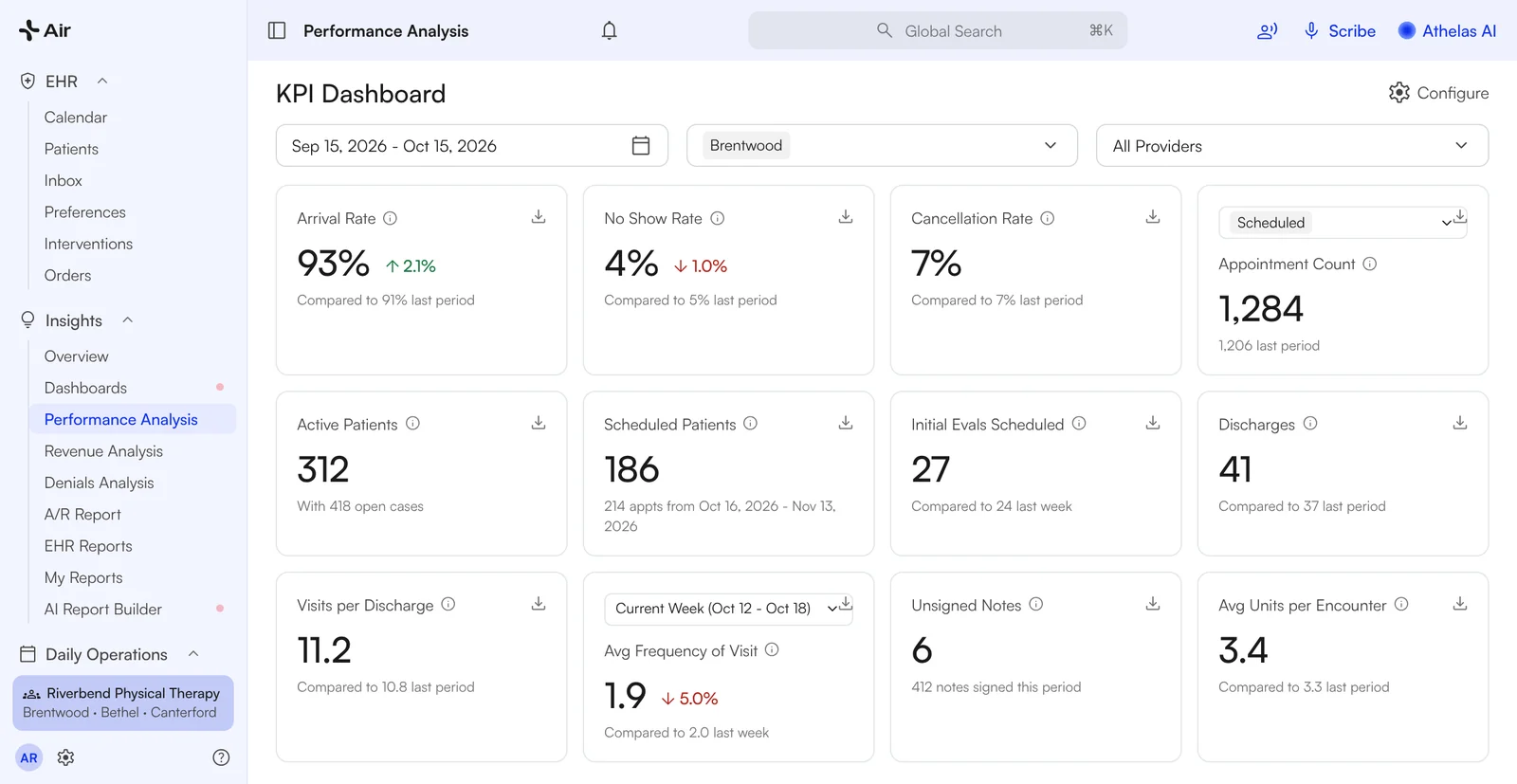This screenshot has width=1517, height=784.
Task: Navigate to AI Report Builder
Action: coord(102,610)
